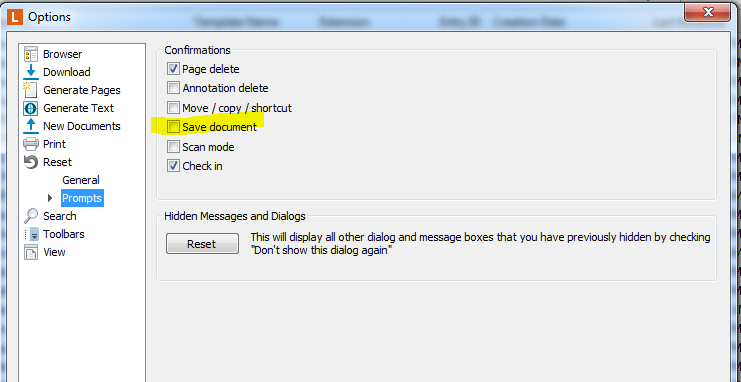Image resolution: width=741 pixels, height=382 pixels.
Task: Enable Move / copy / shortcut confirmation
Action: tap(173, 108)
